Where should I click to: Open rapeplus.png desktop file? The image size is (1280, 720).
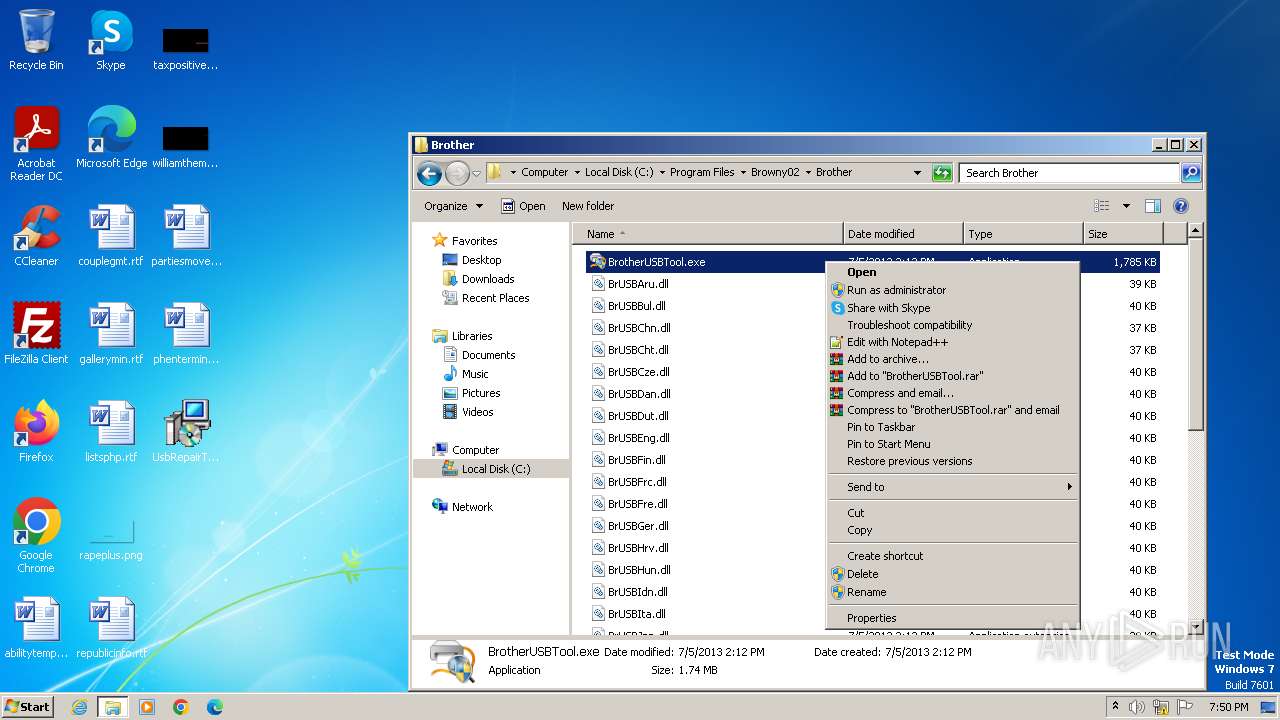[x=111, y=536]
